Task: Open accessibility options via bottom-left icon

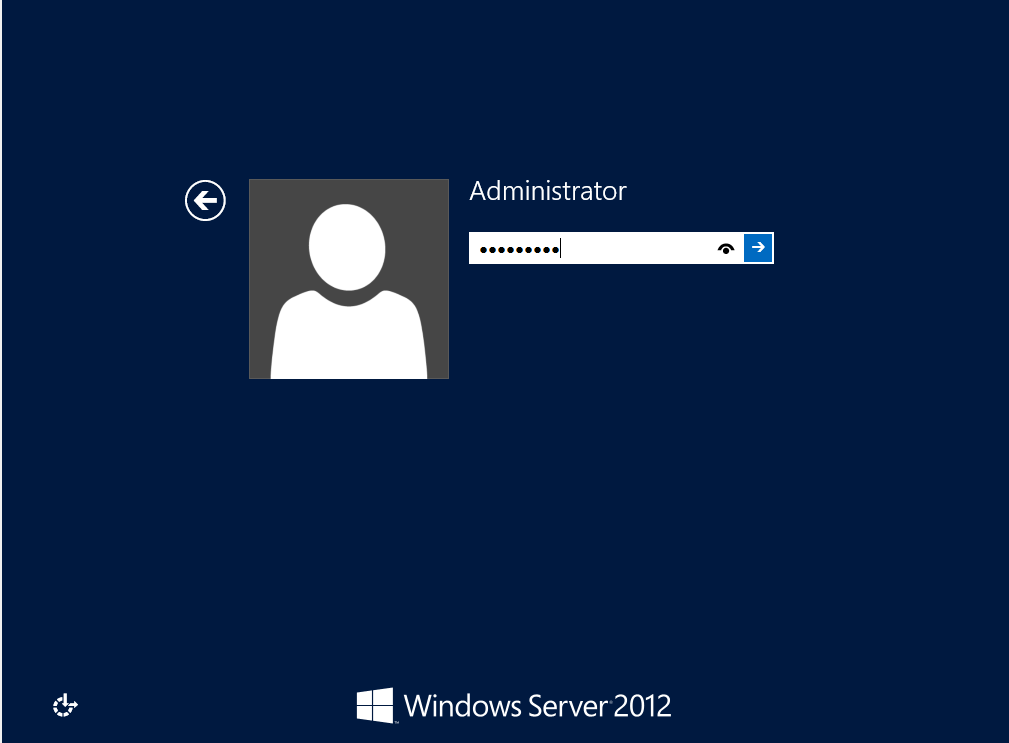Action: (64, 705)
